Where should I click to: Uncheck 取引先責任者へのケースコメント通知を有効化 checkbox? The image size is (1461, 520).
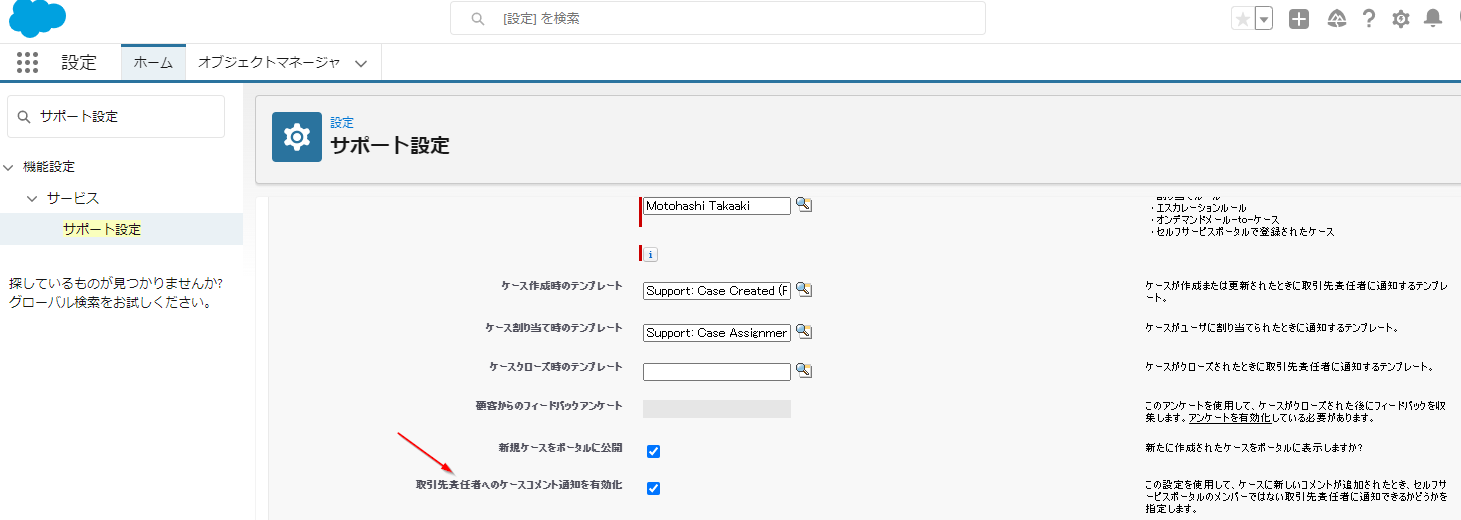point(653,488)
